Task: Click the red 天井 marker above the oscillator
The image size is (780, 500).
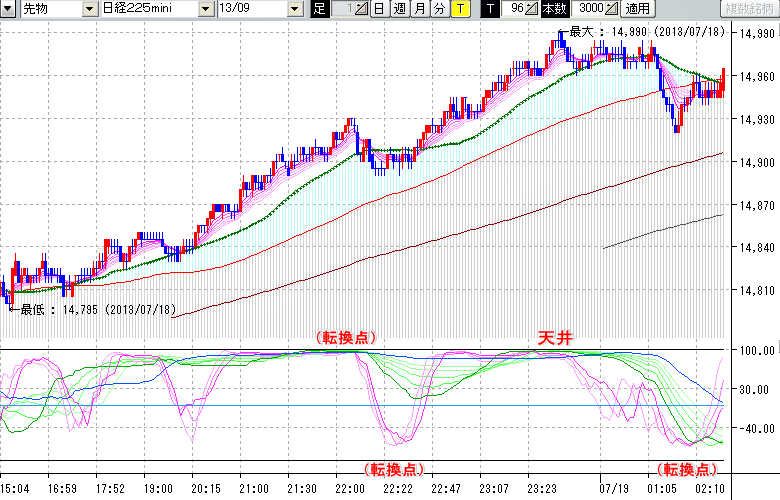Action: 556,339
